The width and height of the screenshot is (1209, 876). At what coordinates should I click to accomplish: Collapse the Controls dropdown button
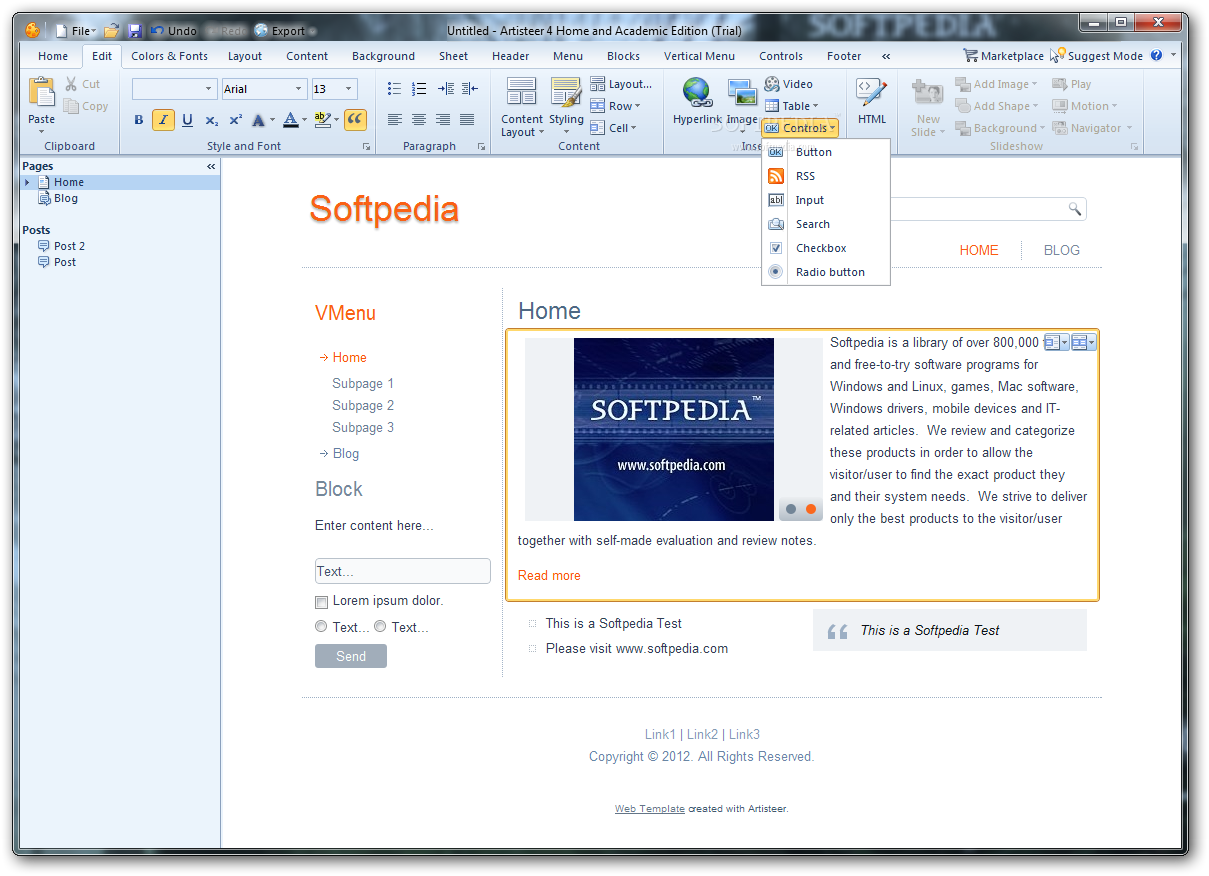(800, 128)
